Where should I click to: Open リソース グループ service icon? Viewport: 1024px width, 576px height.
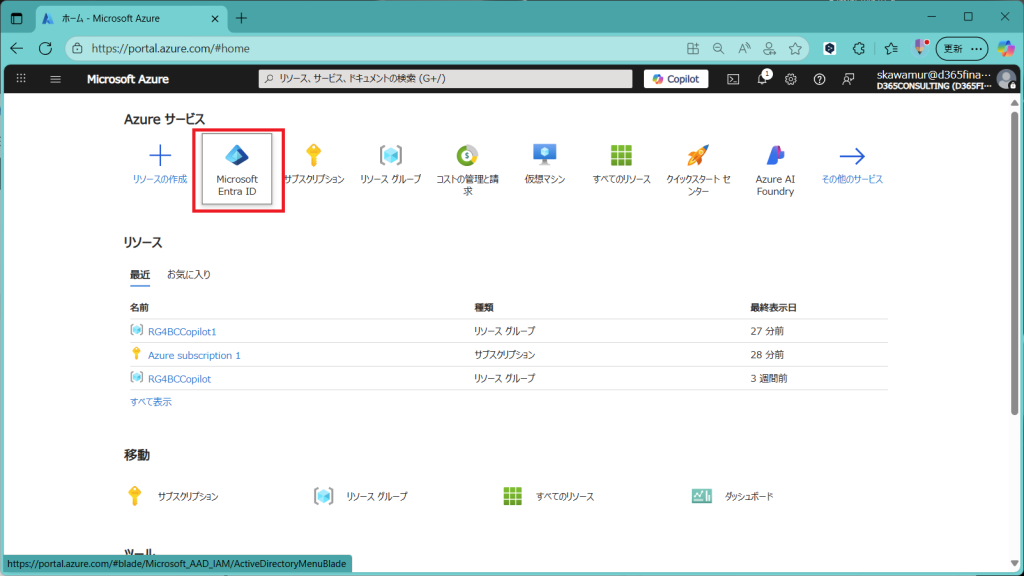click(x=390, y=155)
